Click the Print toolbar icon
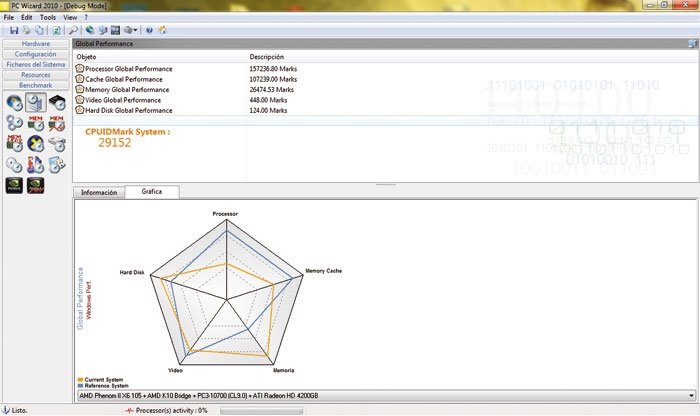 [x=27, y=30]
